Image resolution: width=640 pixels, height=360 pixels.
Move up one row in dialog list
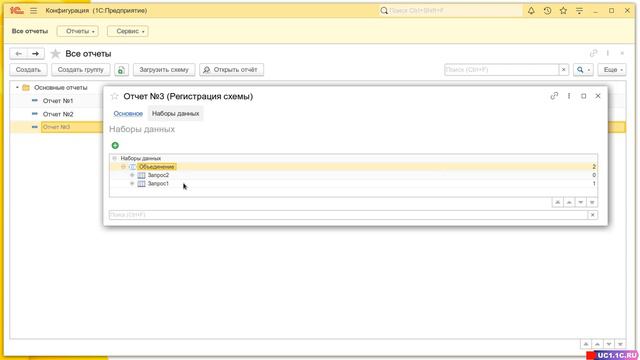click(x=569, y=202)
